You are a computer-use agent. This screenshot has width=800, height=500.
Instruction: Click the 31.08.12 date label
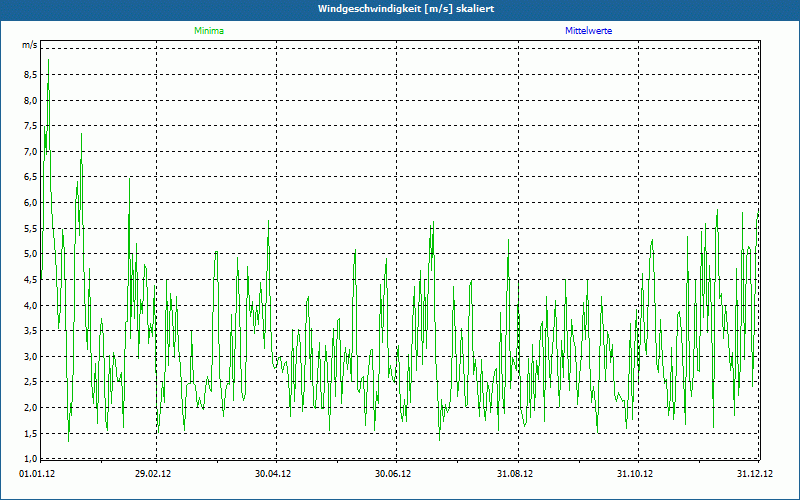[515, 474]
